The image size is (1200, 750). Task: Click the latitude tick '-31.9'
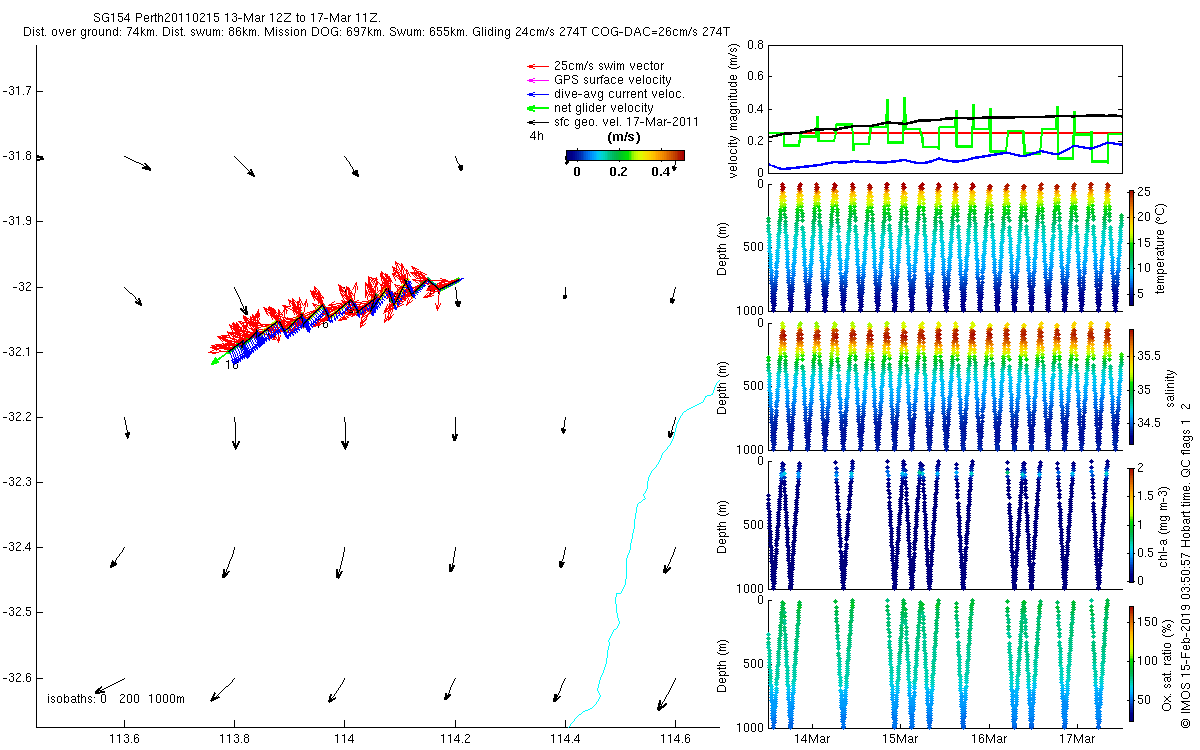coord(16,221)
